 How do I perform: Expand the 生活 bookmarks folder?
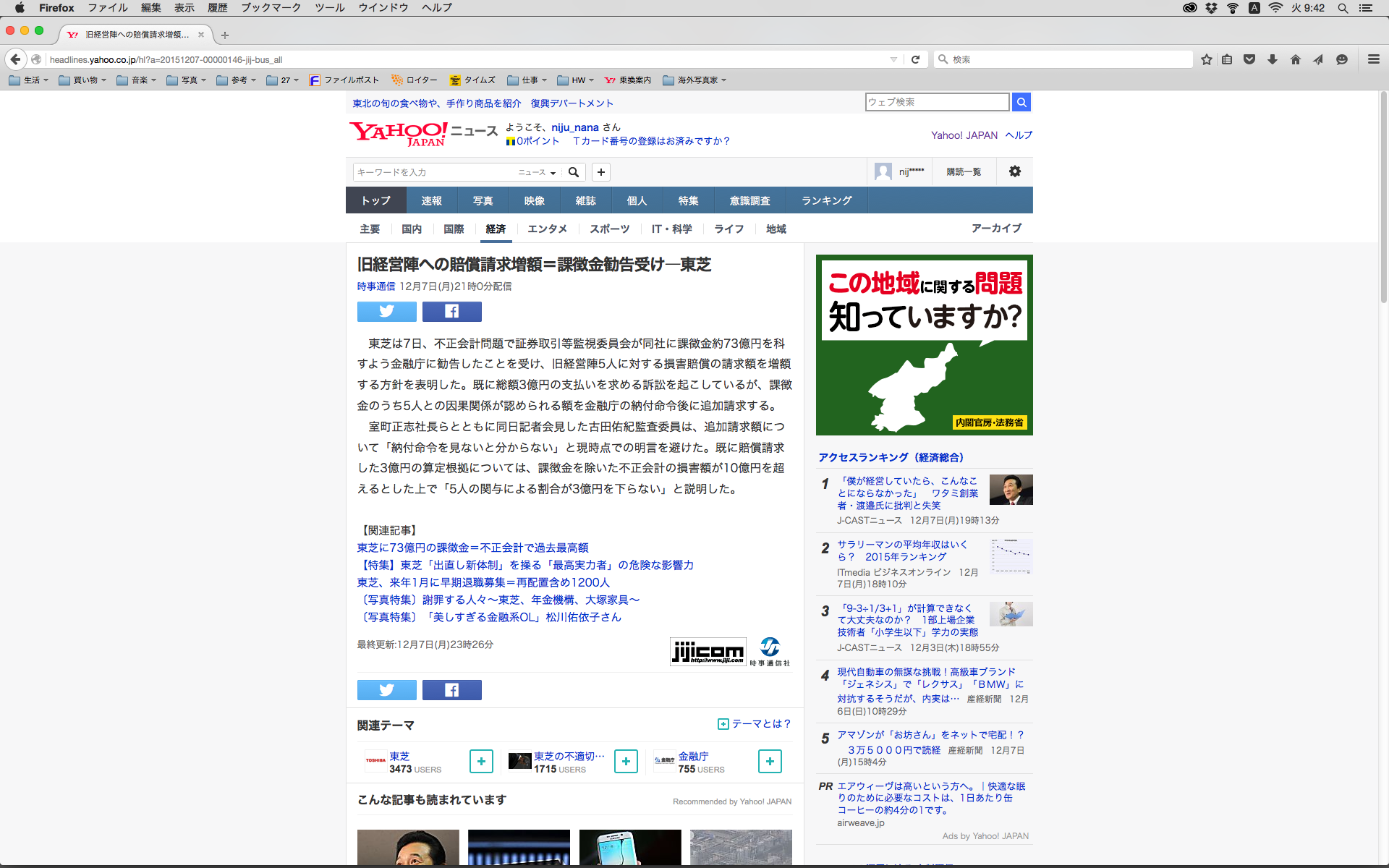(x=30, y=80)
